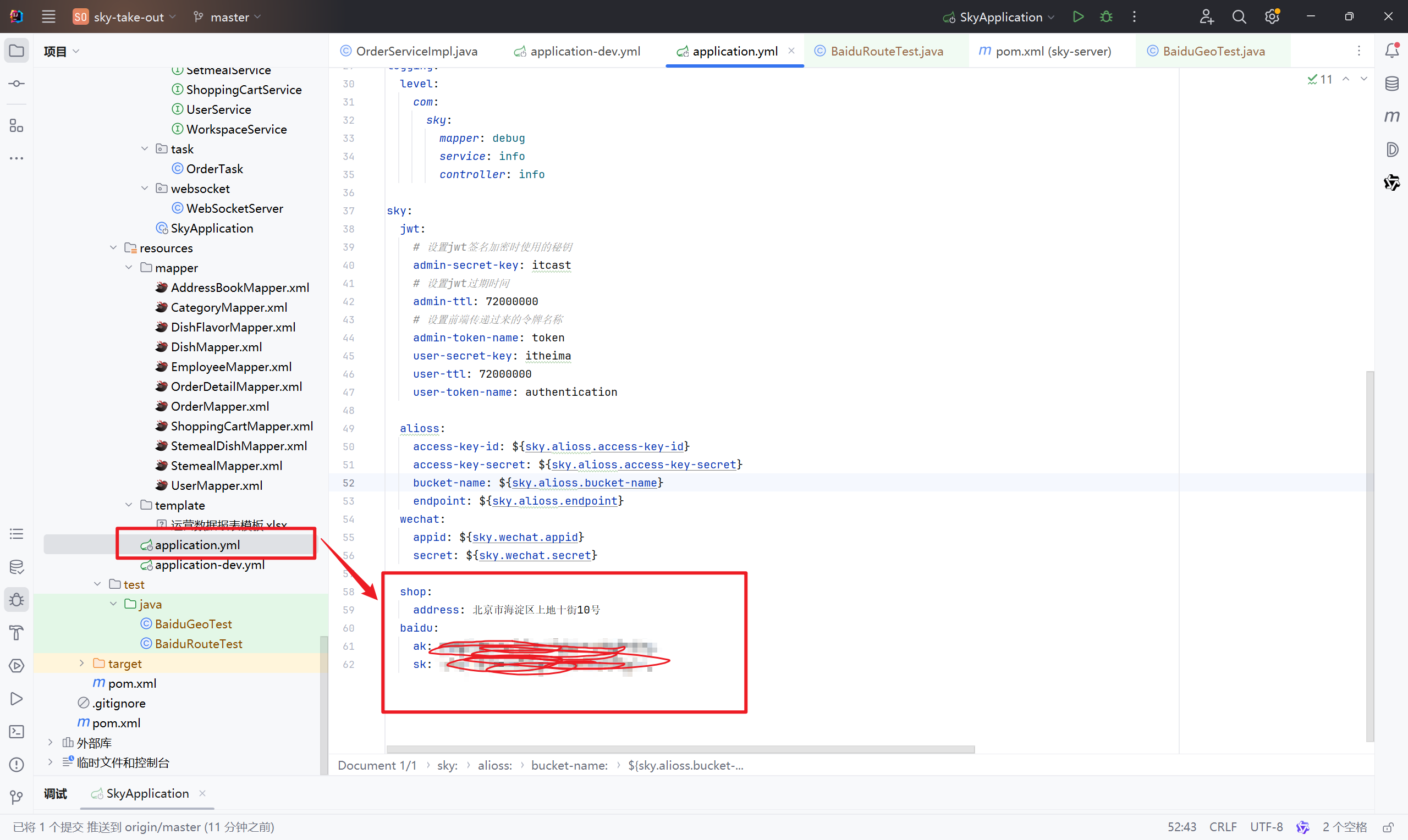The width and height of the screenshot is (1408, 840).
Task: Collapse the websocket package
Action: coord(144,189)
